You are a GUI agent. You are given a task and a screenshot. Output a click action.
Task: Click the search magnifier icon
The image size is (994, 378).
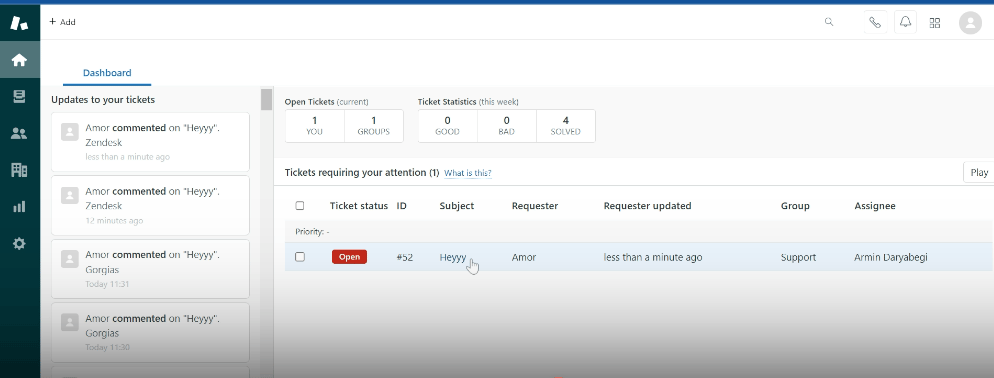[x=829, y=22]
